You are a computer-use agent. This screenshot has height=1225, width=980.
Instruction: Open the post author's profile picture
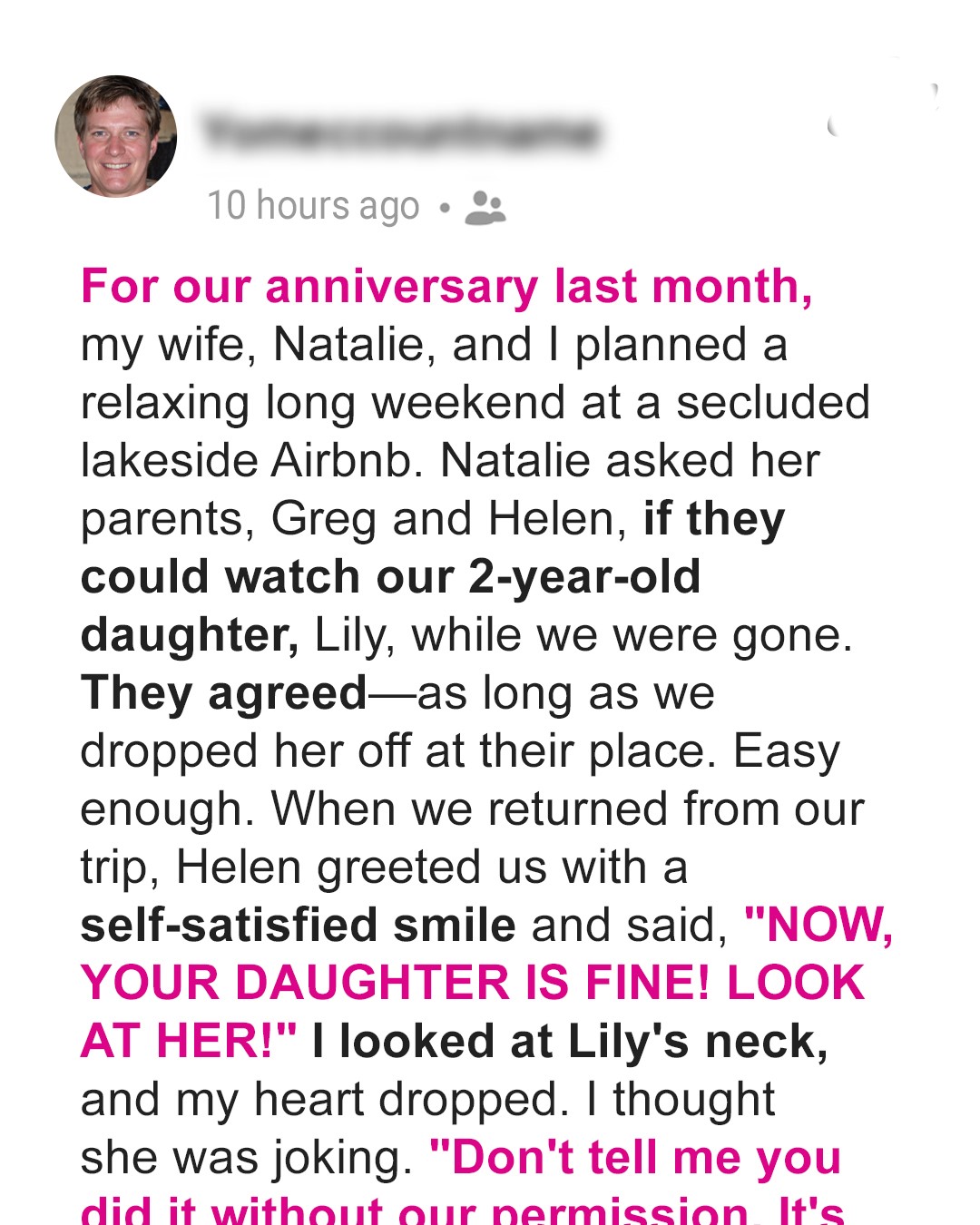click(x=116, y=136)
